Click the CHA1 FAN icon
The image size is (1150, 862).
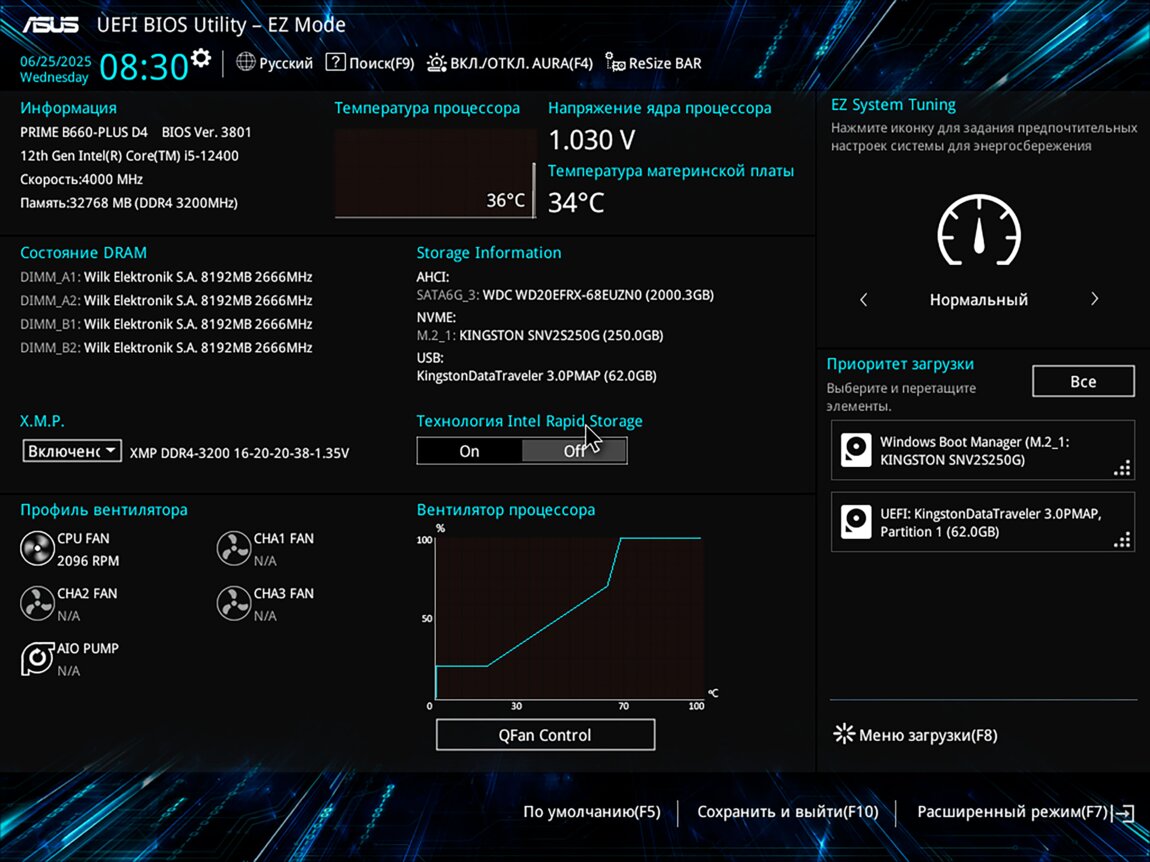pyautogui.click(x=233, y=548)
